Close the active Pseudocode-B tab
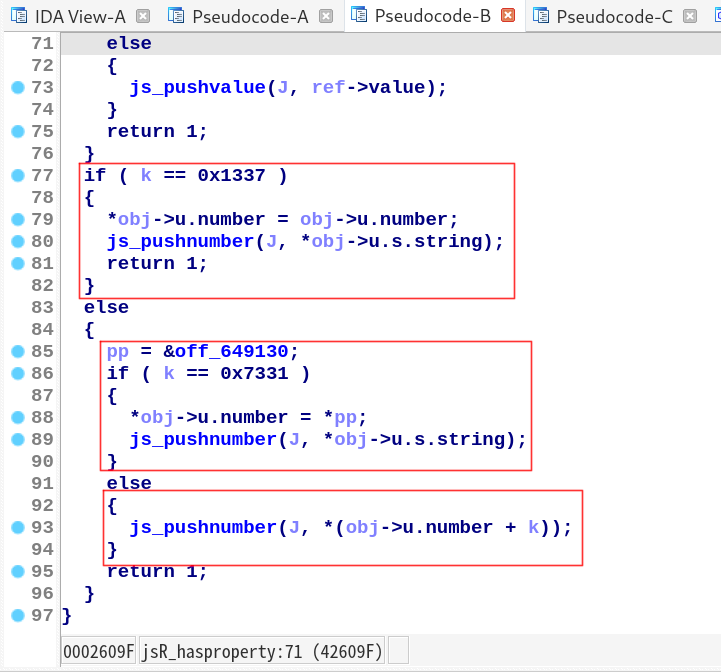 507,15
